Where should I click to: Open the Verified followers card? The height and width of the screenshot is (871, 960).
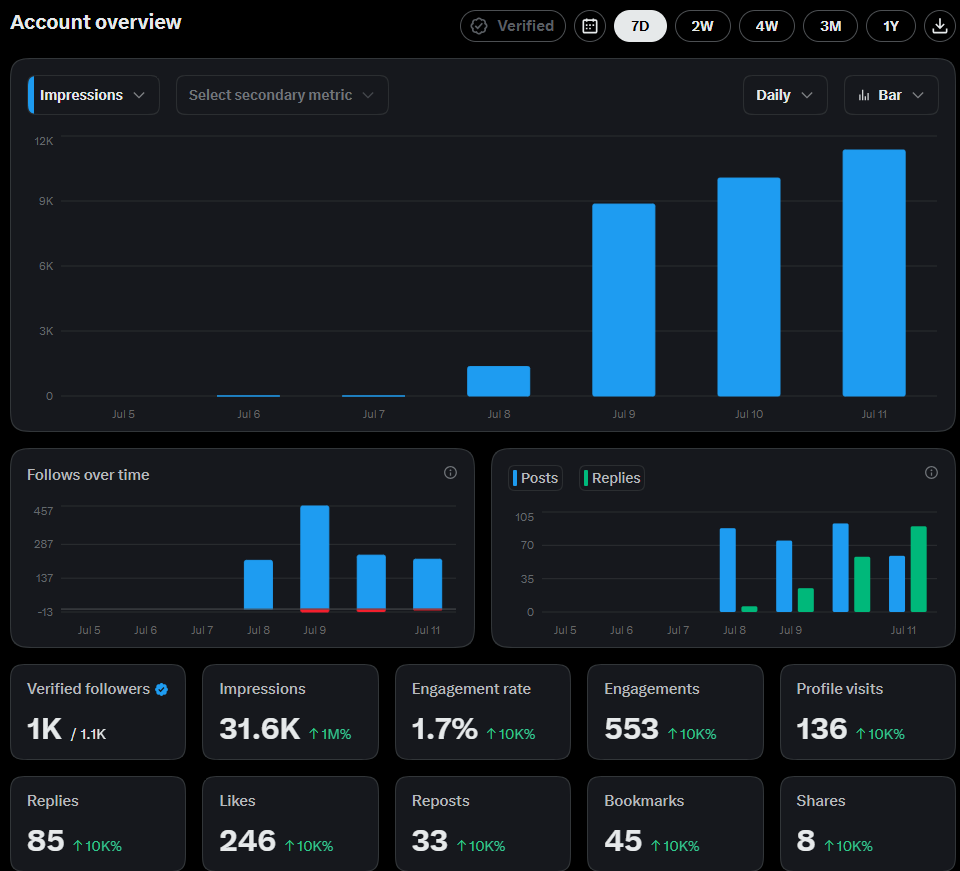tap(98, 712)
